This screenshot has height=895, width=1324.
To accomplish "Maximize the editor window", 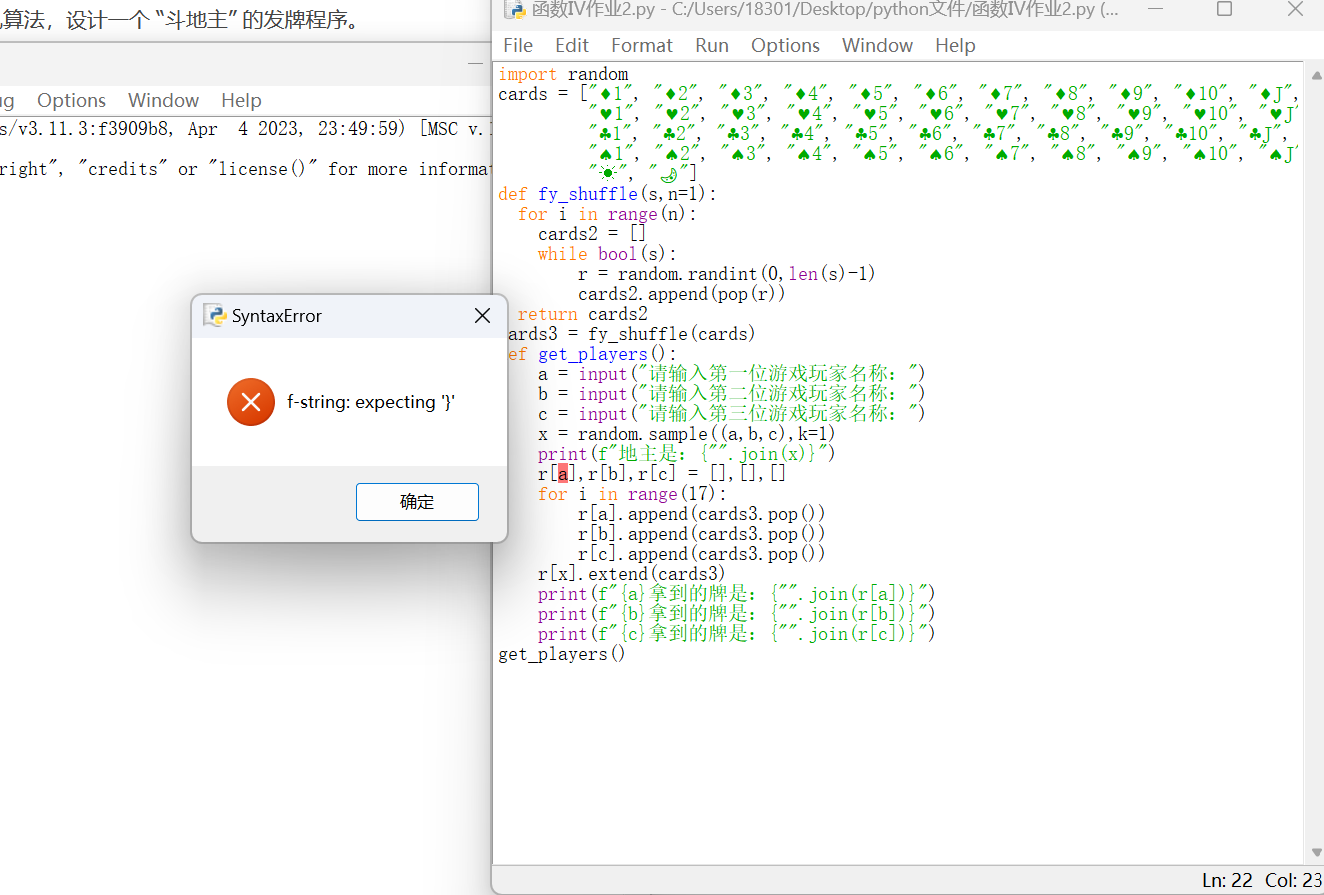I will pyautogui.click(x=1224, y=9).
